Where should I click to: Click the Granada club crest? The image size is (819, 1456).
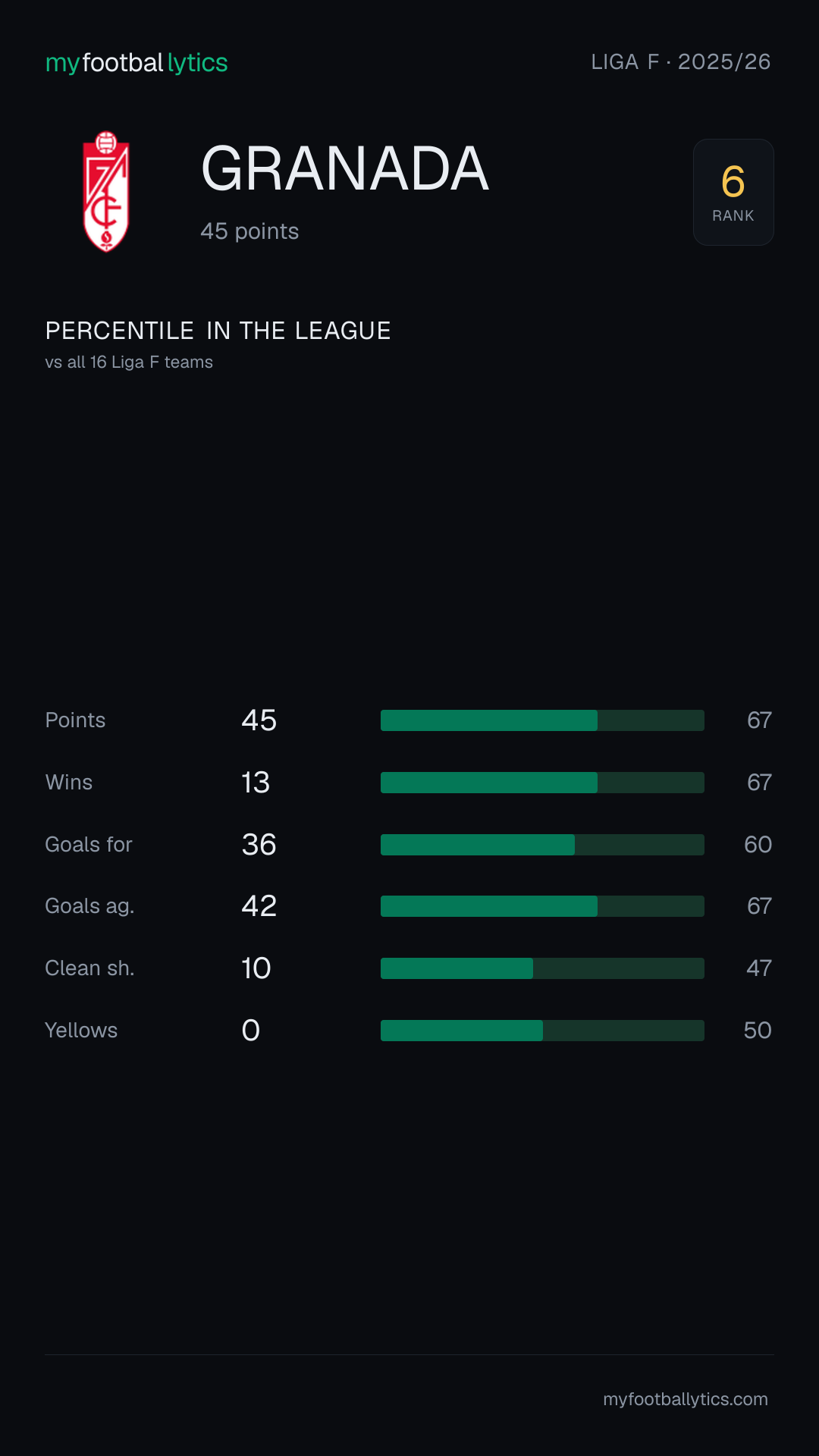[x=106, y=192]
